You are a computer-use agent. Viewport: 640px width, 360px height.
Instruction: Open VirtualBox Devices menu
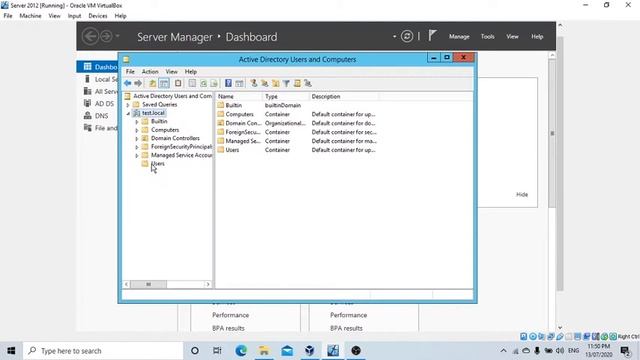[98, 16]
